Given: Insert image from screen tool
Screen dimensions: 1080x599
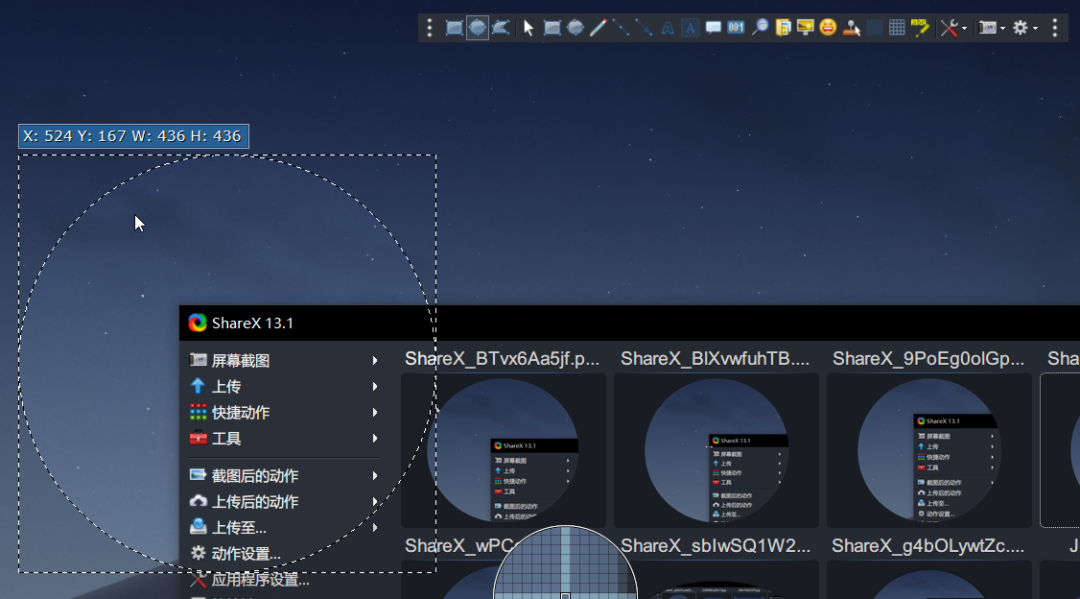Looking at the screenshot, I should coord(805,28).
